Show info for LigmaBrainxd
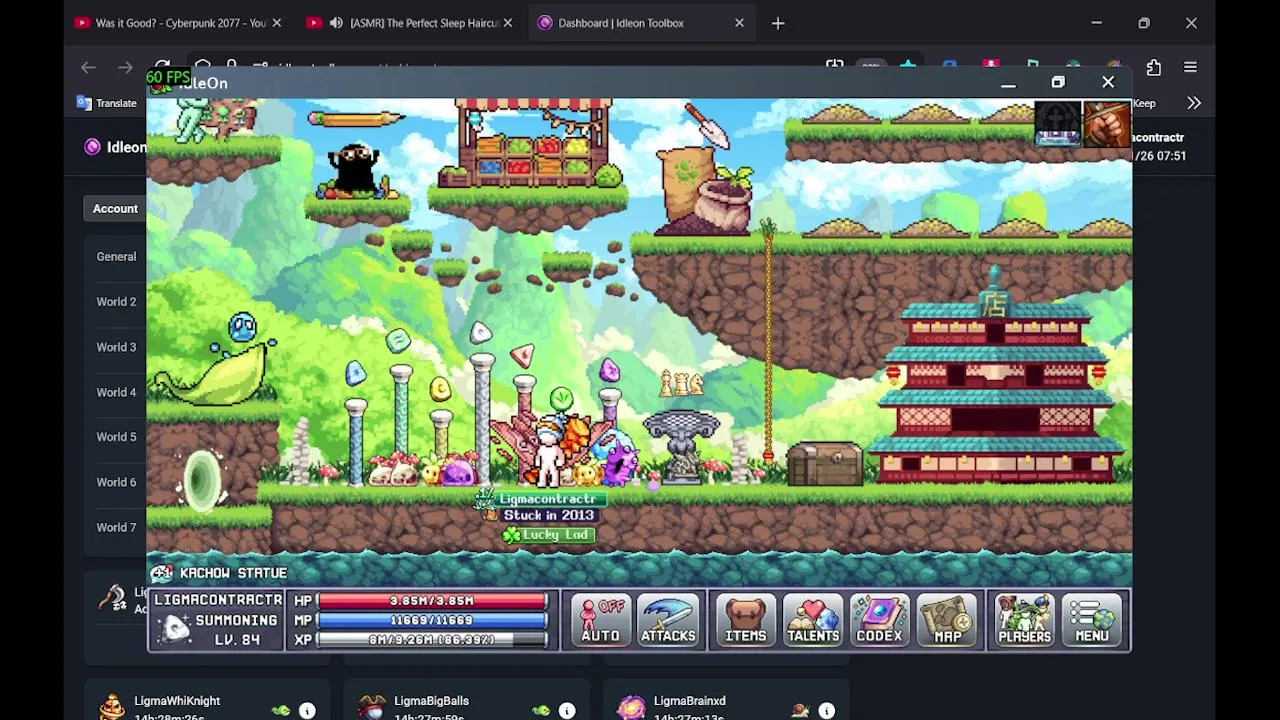 click(826, 711)
